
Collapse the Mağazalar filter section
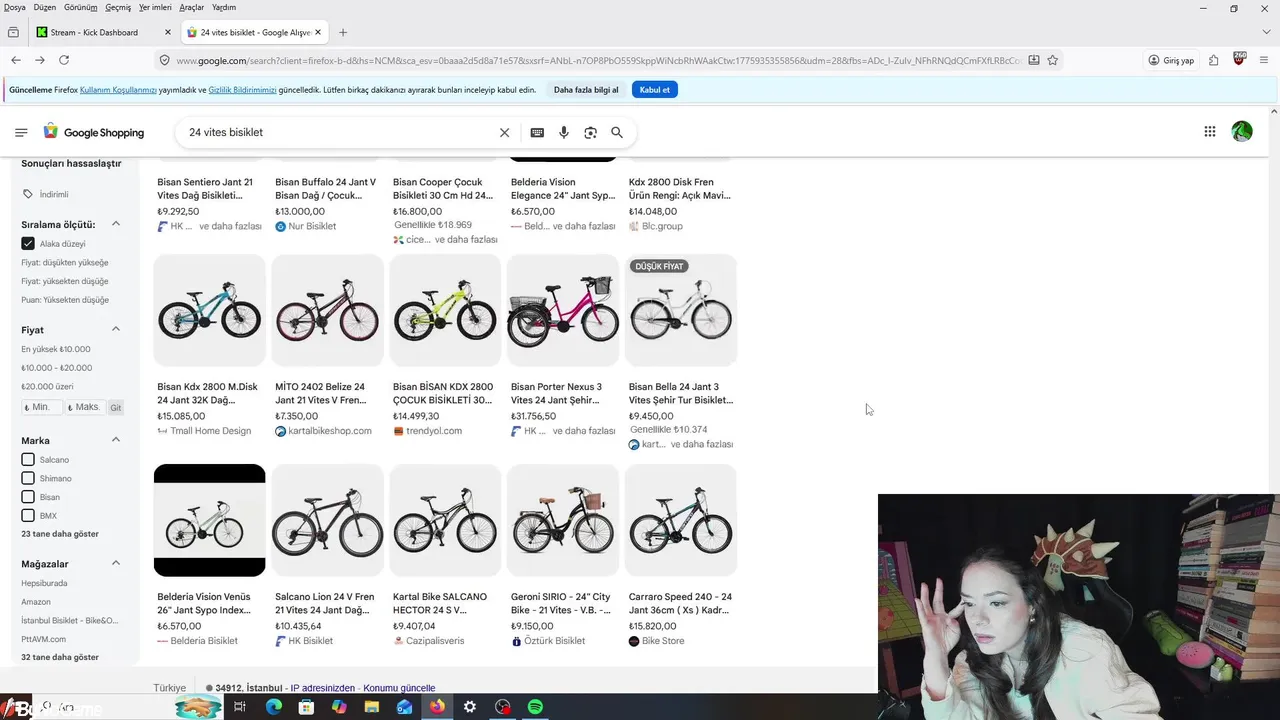pyautogui.click(x=116, y=563)
